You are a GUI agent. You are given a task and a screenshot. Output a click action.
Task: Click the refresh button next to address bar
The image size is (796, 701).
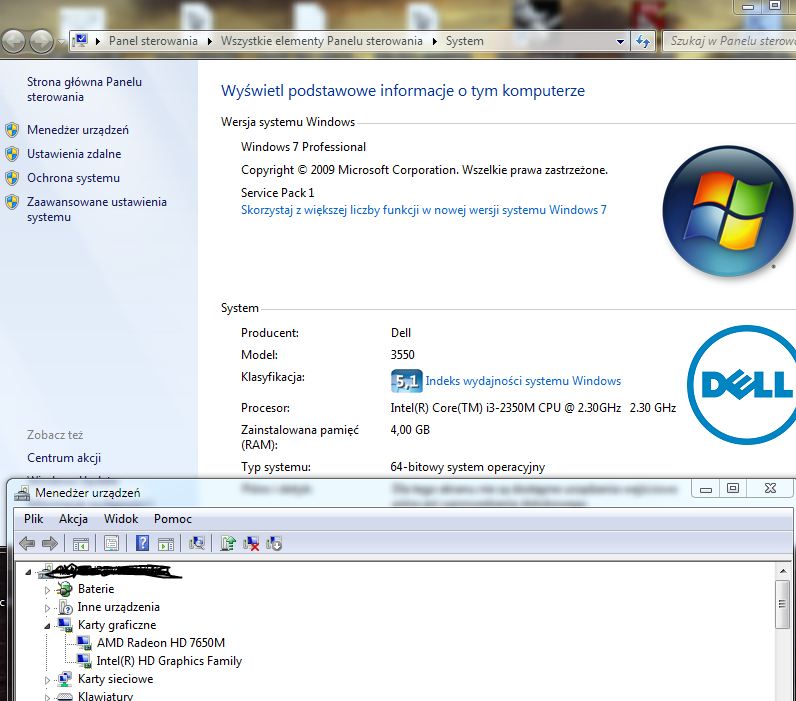643,41
